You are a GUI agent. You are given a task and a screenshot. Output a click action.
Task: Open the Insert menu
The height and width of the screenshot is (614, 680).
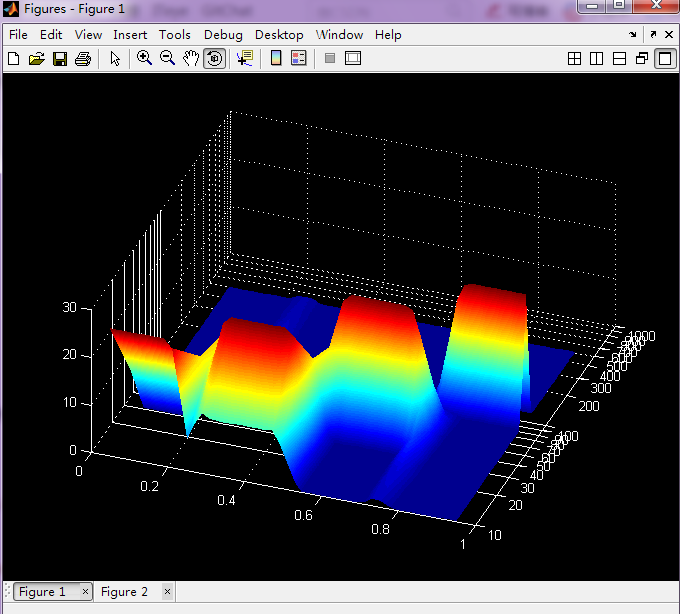pos(130,34)
